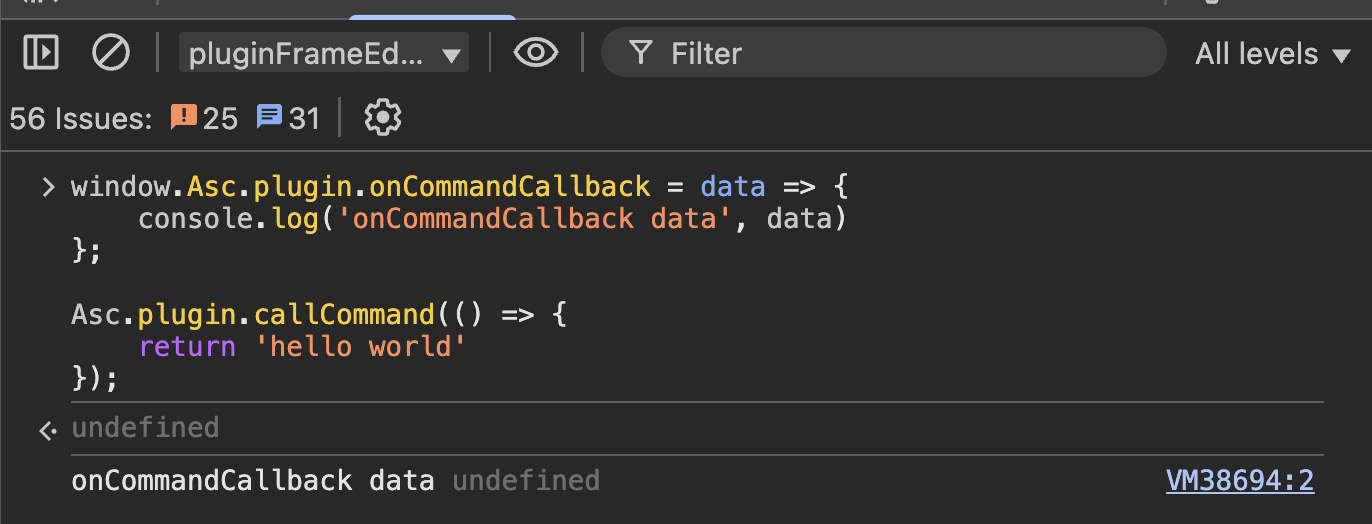Click the undefined result after the return arrow
Image resolution: width=1372 pixels, height=524 pixels.
coord(145,428)
